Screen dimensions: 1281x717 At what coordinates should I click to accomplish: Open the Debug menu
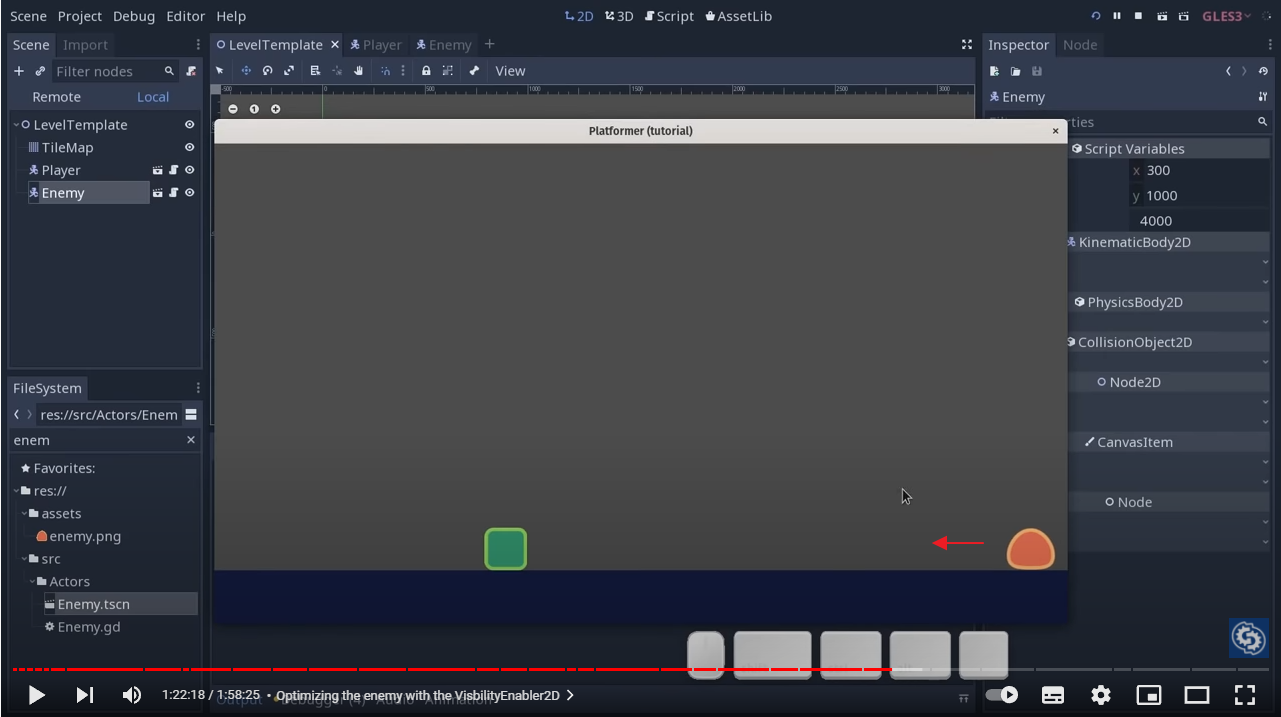(134, 16)
